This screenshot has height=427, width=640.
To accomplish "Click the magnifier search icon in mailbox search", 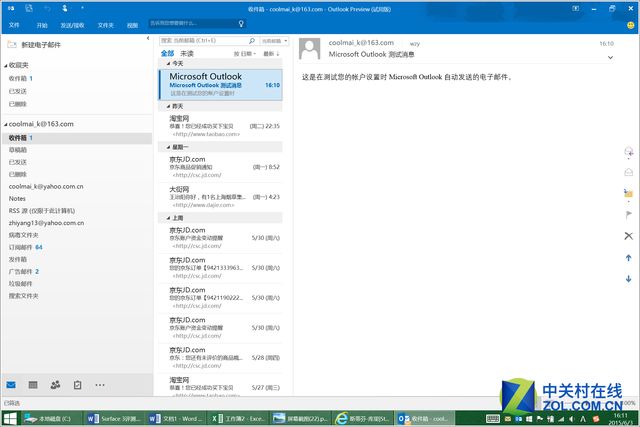I will [x=252, y=41].
